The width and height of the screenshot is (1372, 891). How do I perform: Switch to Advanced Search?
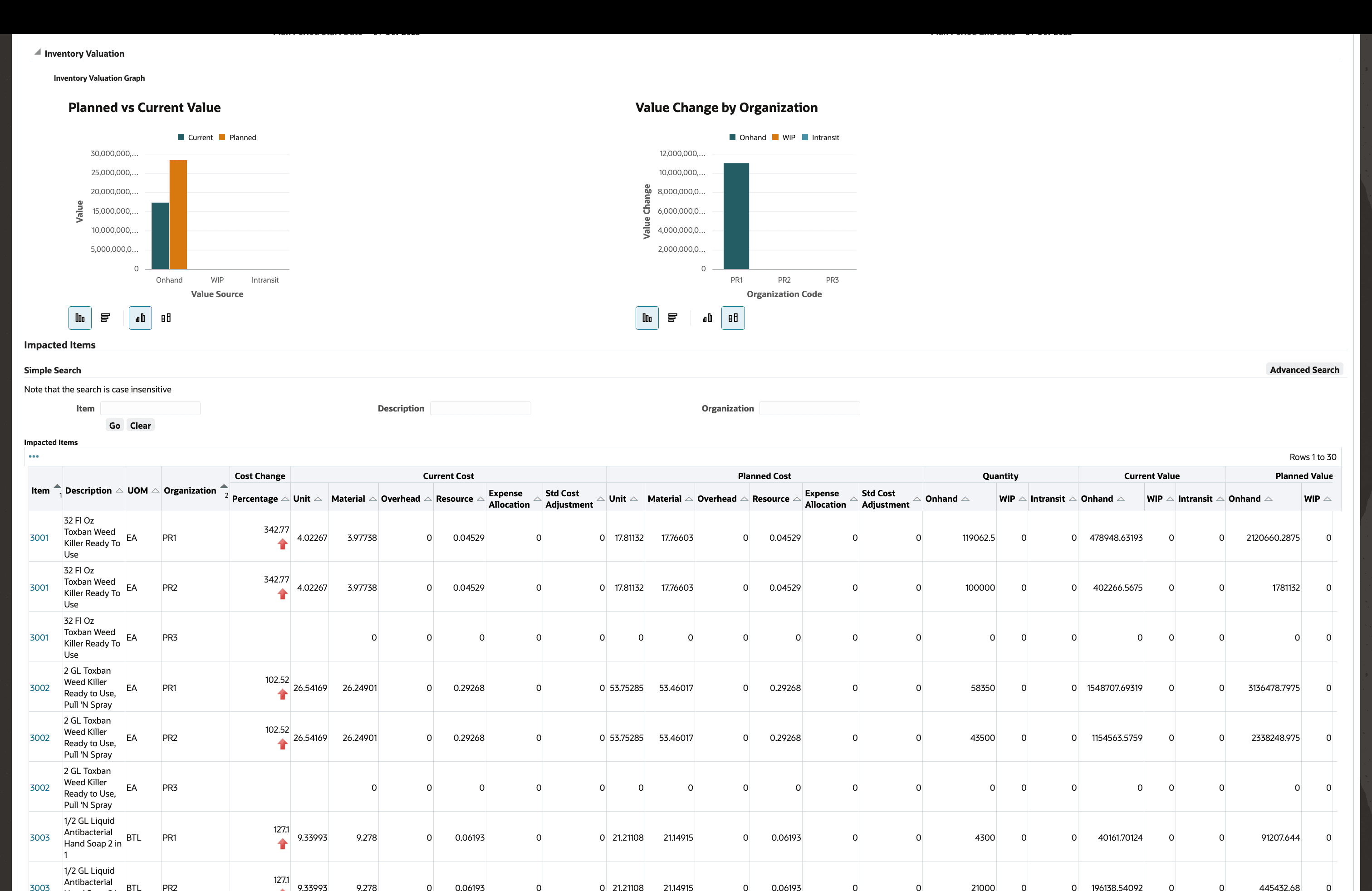(1304, 369)
